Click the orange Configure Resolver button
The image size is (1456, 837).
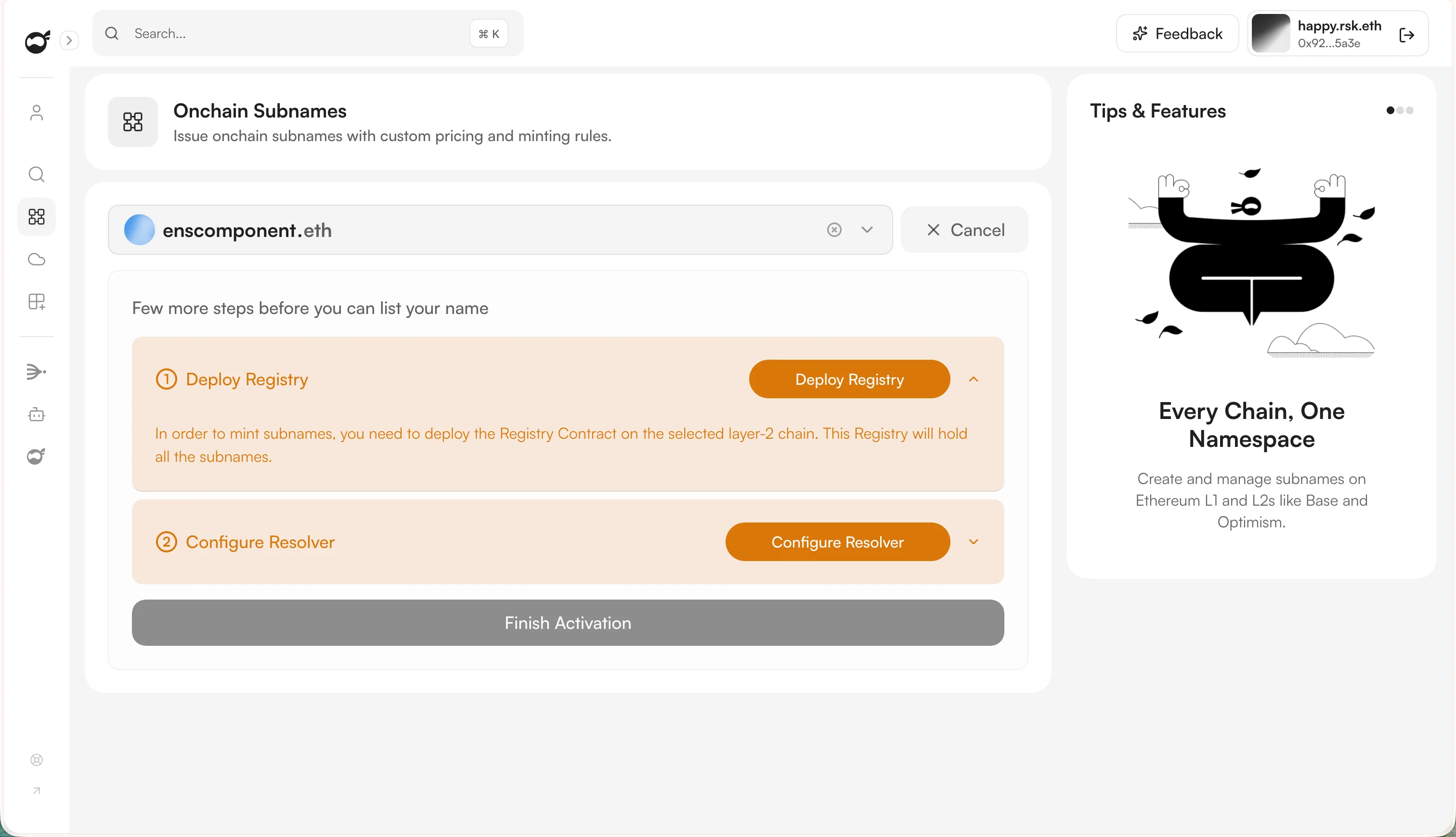[838, 542]
